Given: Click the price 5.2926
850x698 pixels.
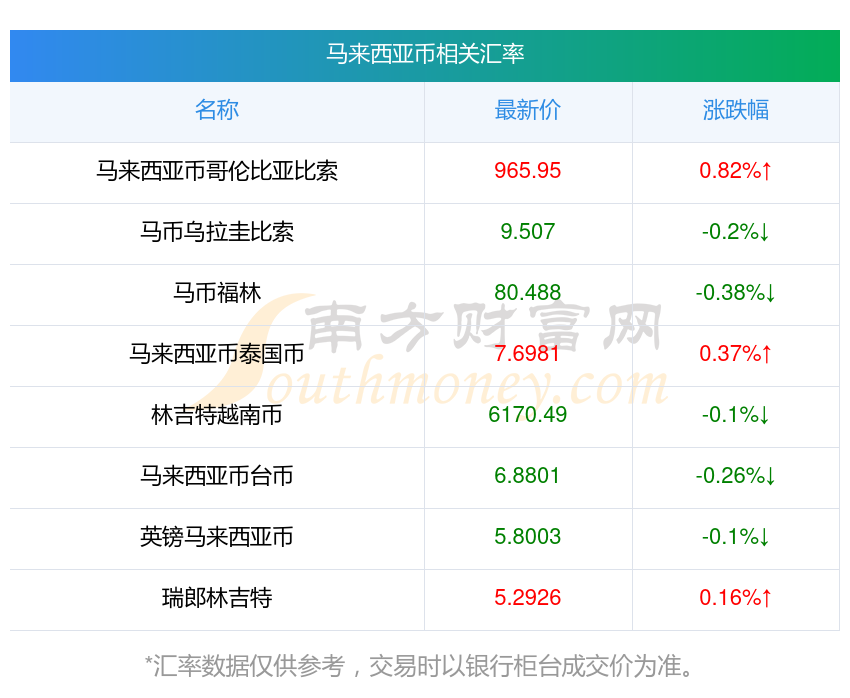Looking at the screenshot, I should click(x=527, y=598).
